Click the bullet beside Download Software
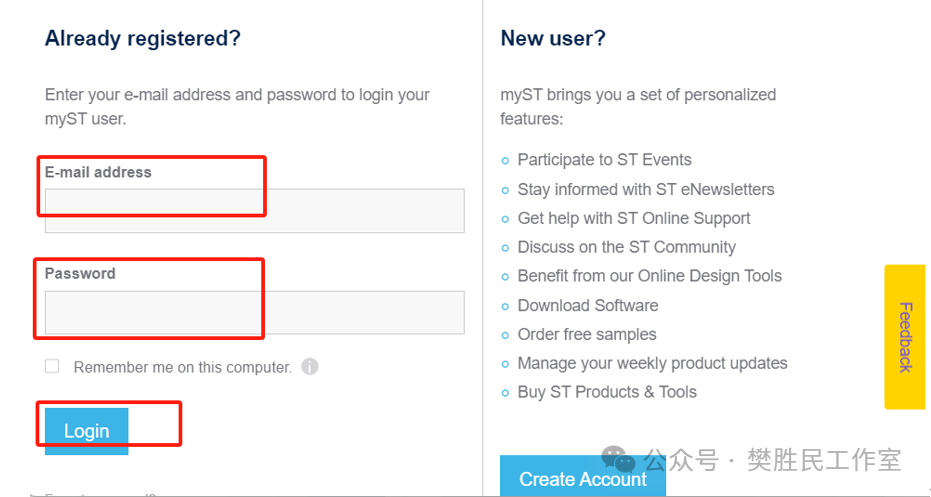Screen dimensions: 931x497 click(505, 306)
